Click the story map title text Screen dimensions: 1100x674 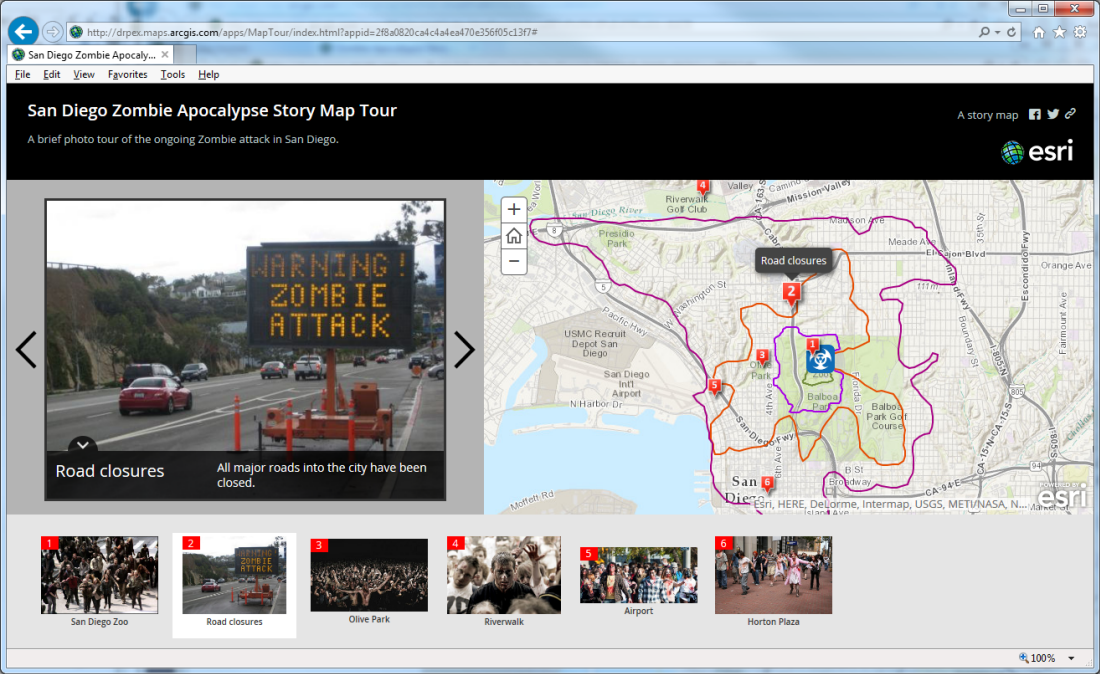tap(212, 111)
